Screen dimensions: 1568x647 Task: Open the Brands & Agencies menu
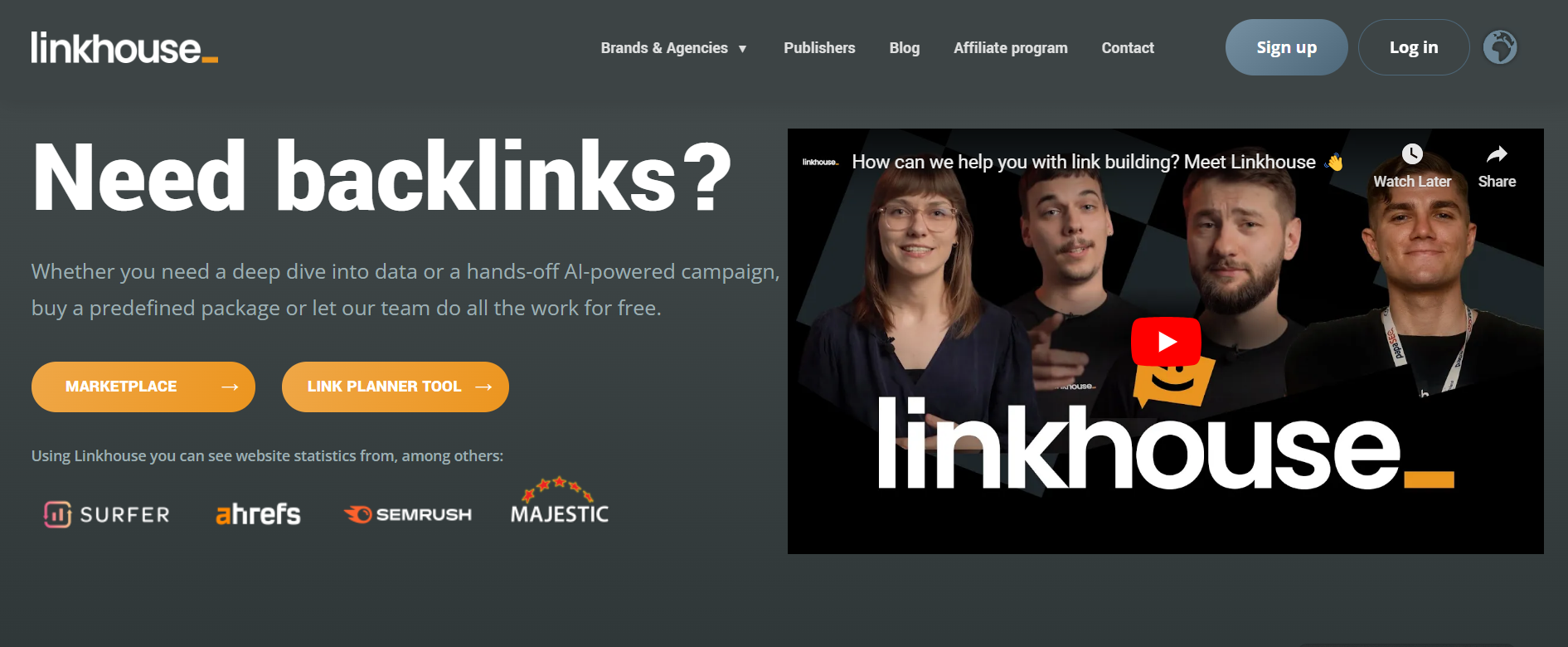point(664,48)
